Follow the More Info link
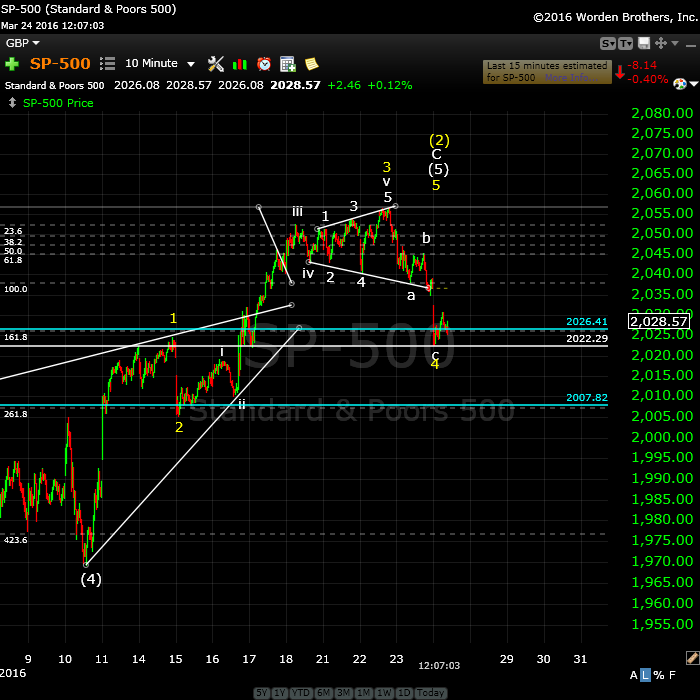The width and height of the screenshot is (700, 700). (x=571, y=78)
